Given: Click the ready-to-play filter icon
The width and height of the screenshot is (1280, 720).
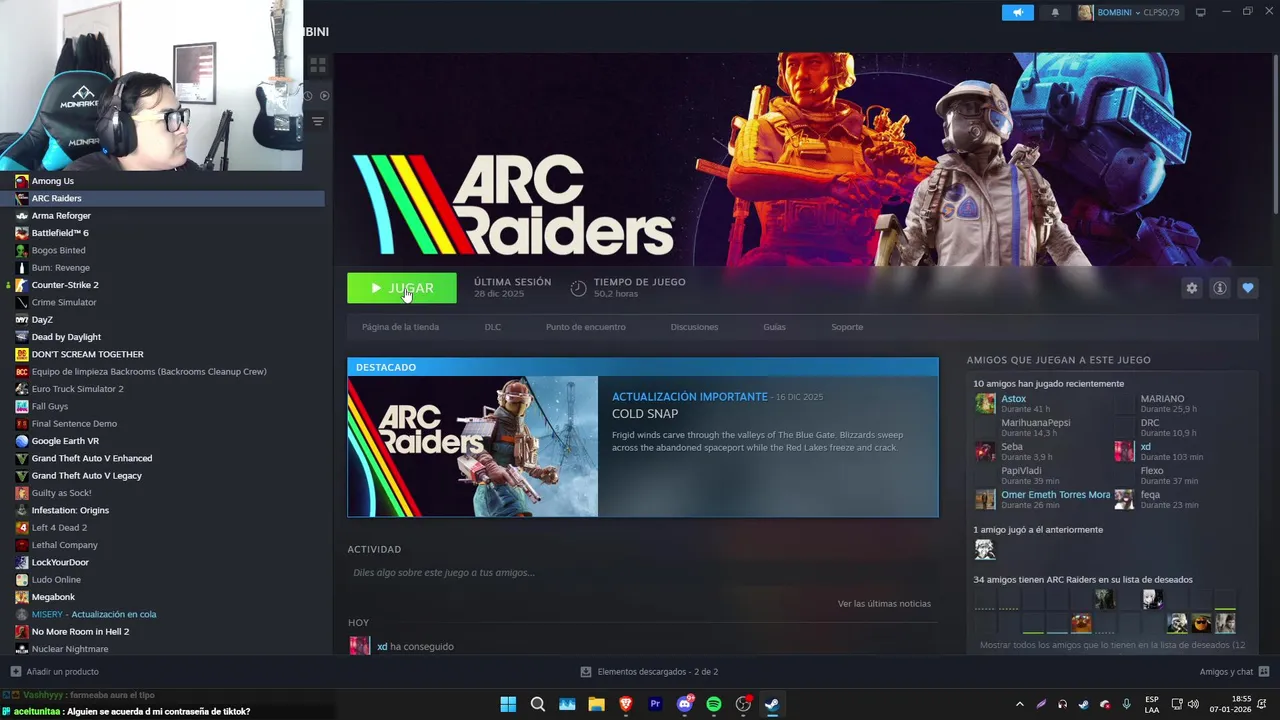Looking at the screenshot, I should point(324,96).
